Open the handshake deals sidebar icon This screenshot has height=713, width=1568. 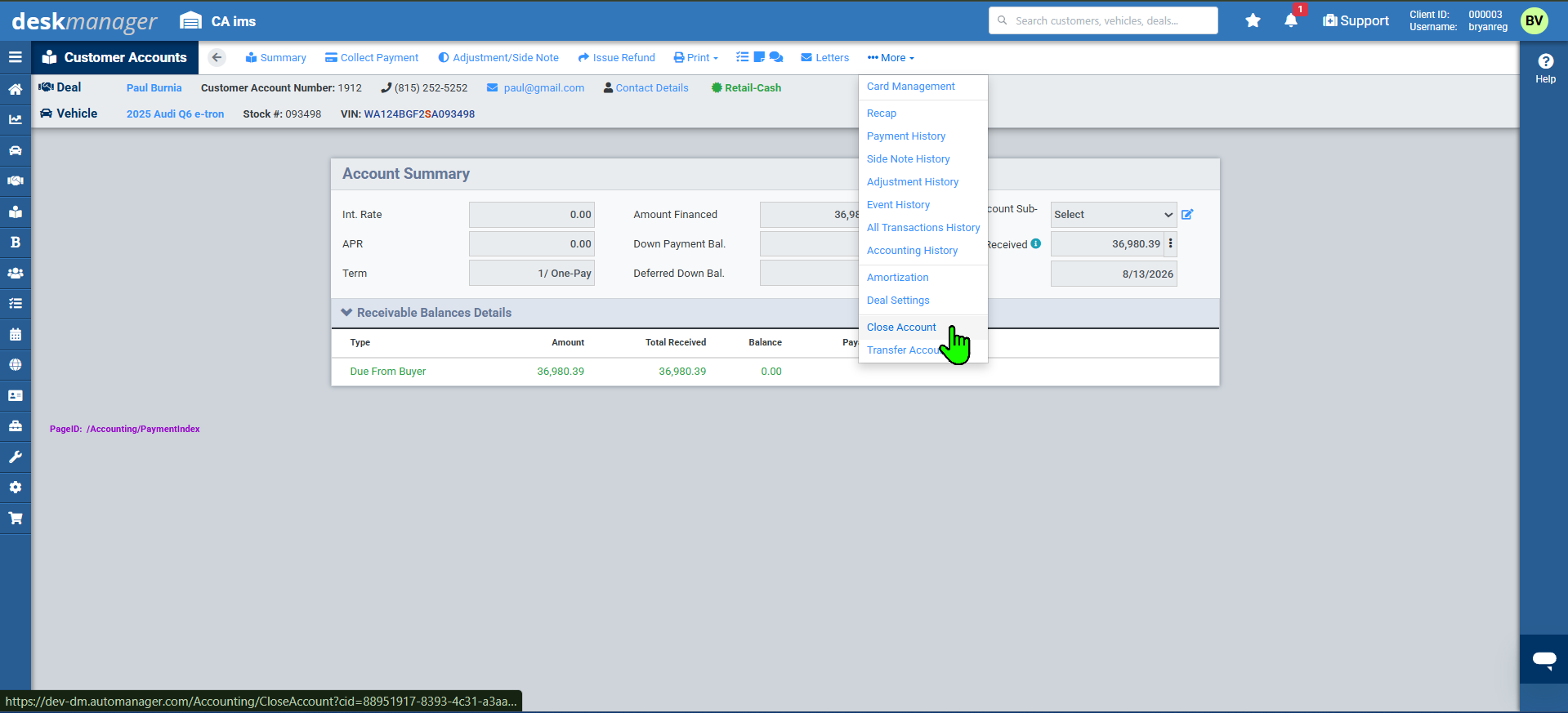click(x=15, y=180)
